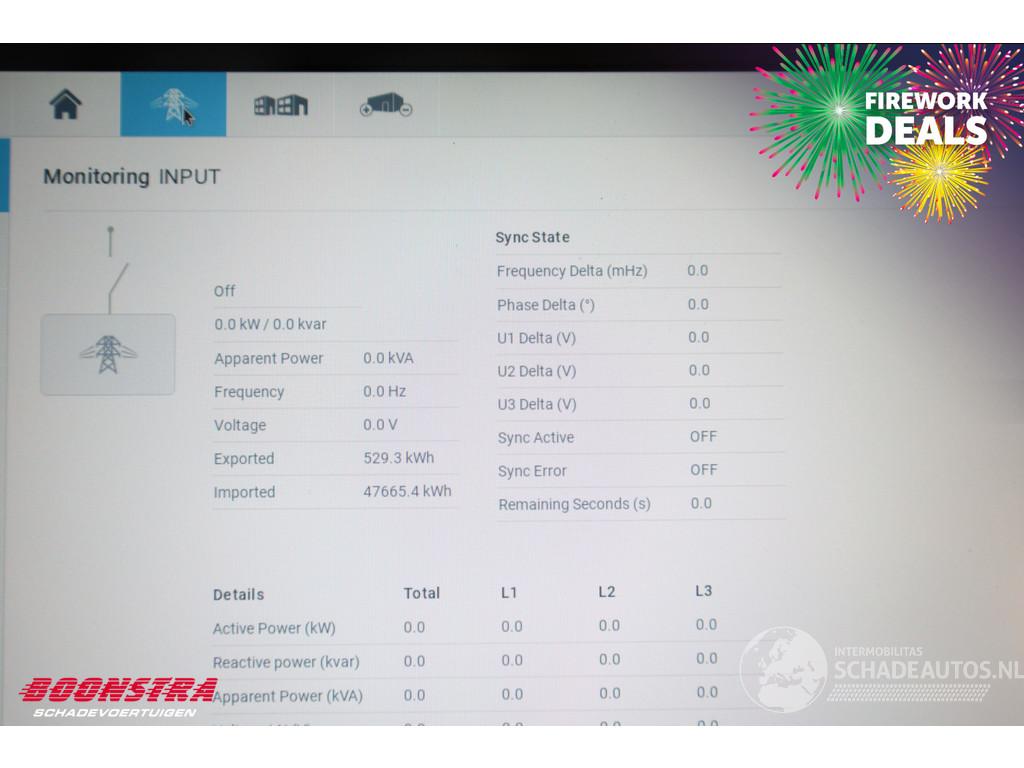Screen dimensions: 1024x768
Task: Open the Home screen icon
Action: (66, 104)
